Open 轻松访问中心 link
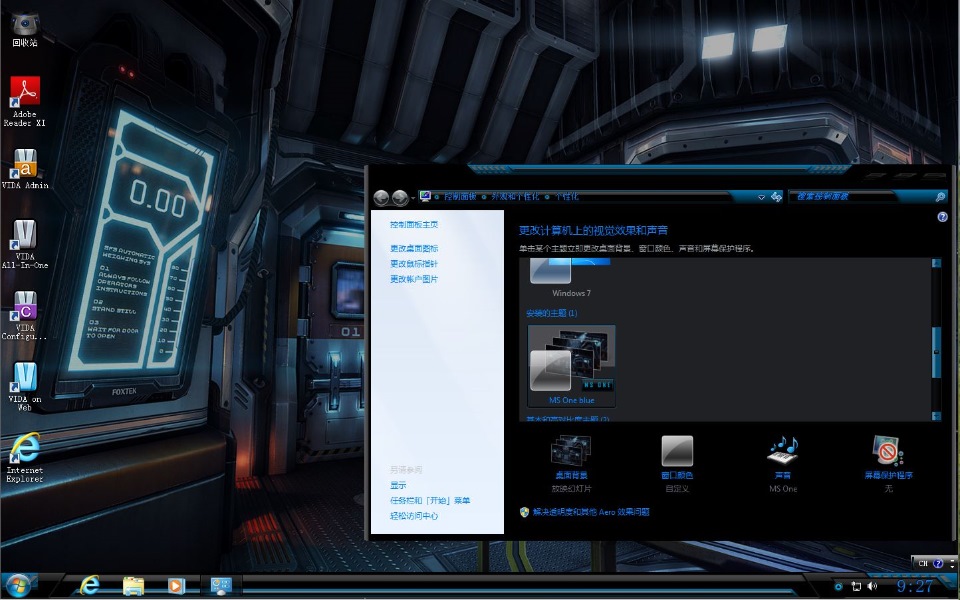This screenshot has height=600, width=960. [x=414, y=516]
